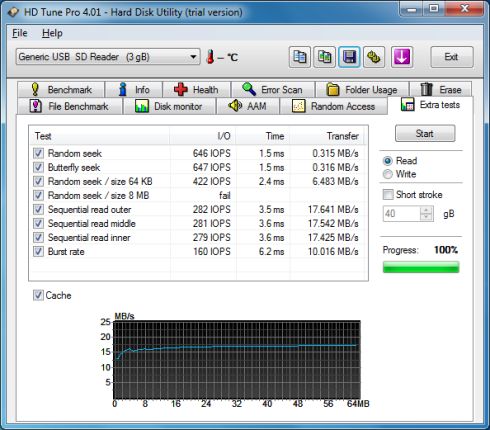This screenshot has width=490, height=430.
Task: Switch to the Random Access tab
Action: point(334,106)
